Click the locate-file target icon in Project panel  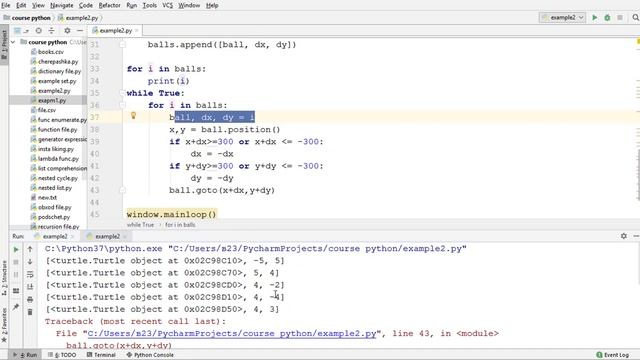(38, 31)
